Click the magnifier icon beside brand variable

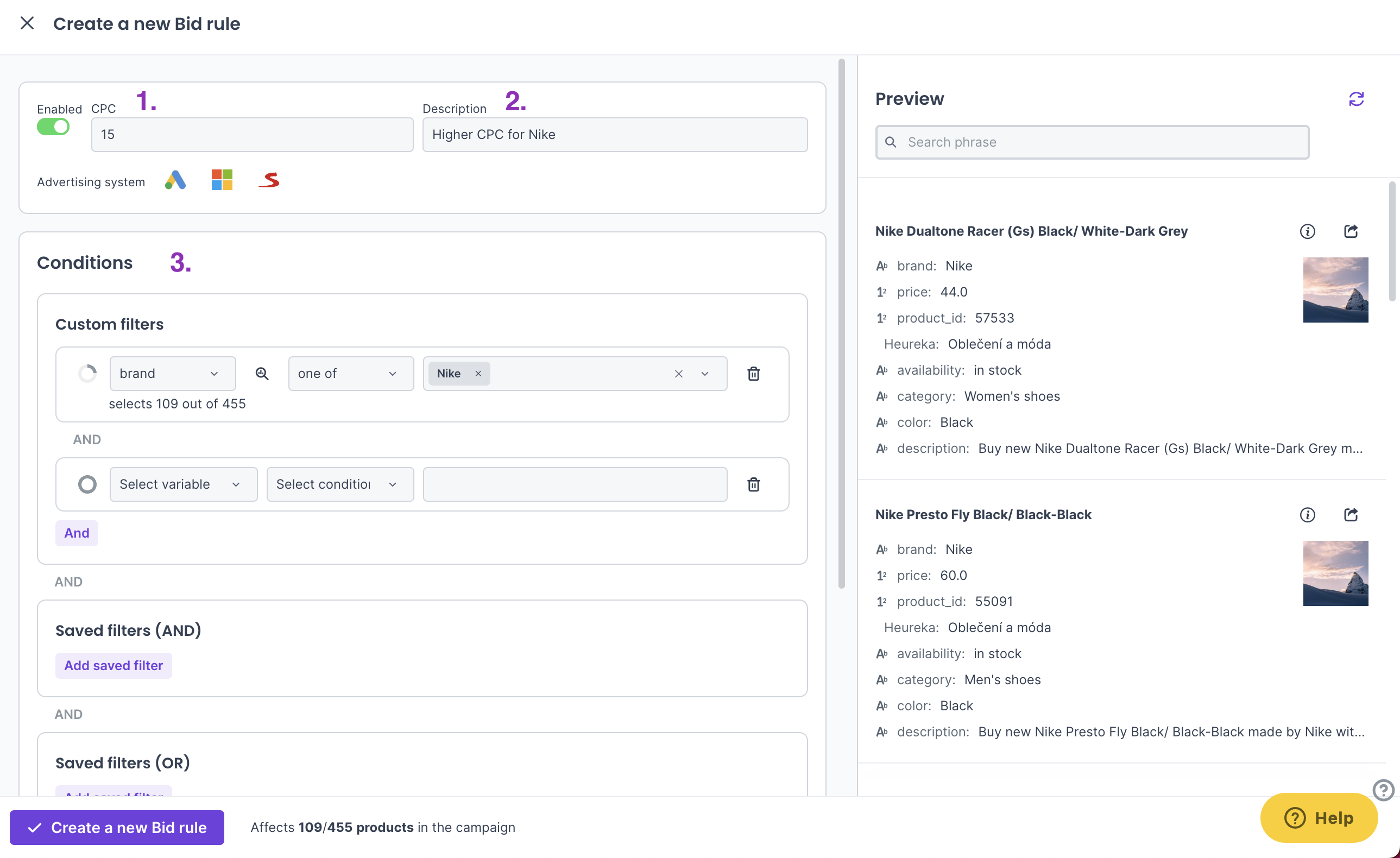pos(262,373)
